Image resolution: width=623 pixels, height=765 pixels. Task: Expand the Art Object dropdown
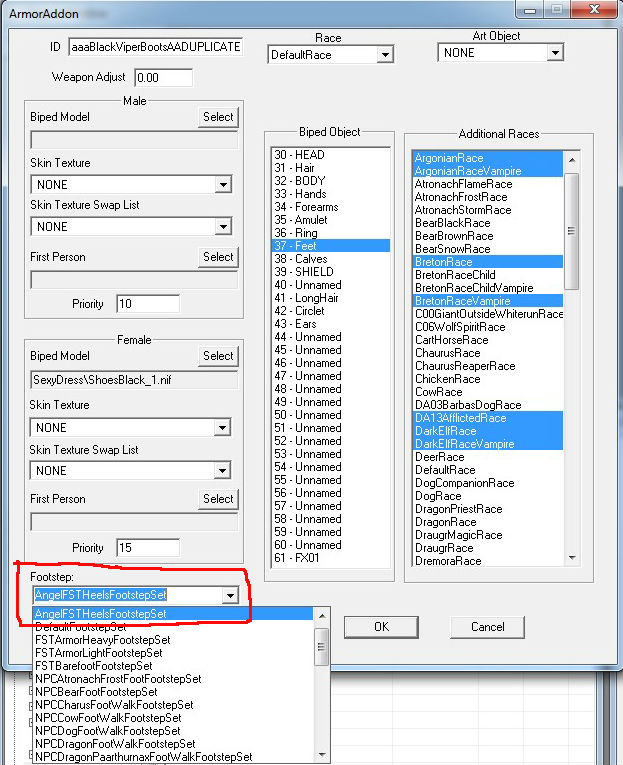555,53
